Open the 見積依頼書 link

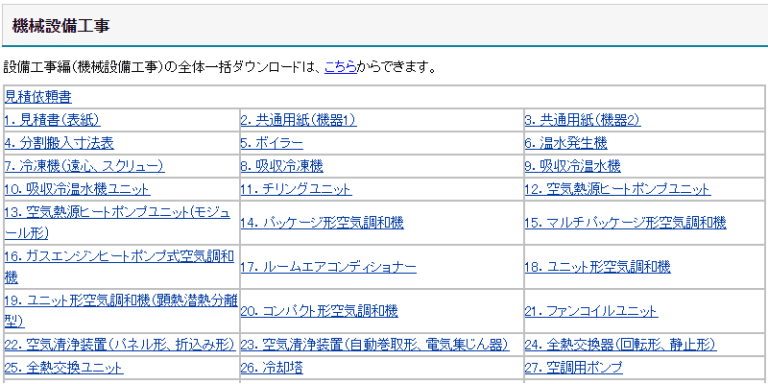pos(38,97)
